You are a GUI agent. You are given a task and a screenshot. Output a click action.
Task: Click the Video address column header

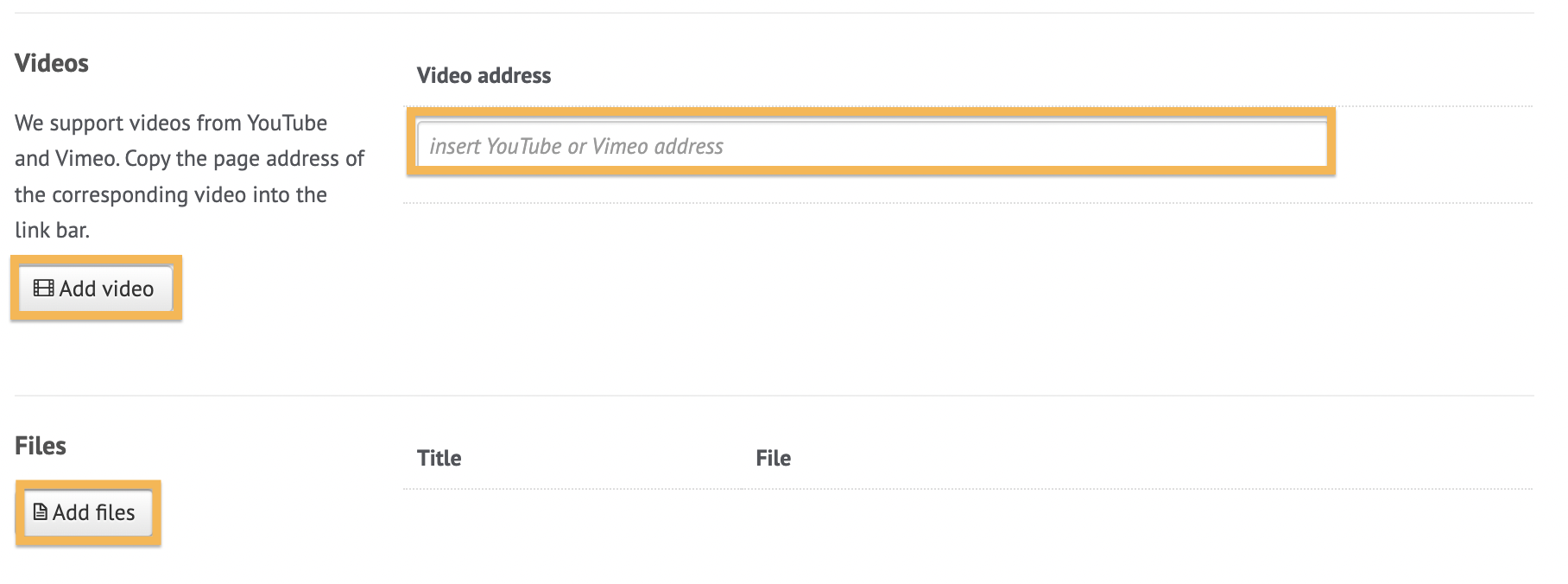click(484, 75)
